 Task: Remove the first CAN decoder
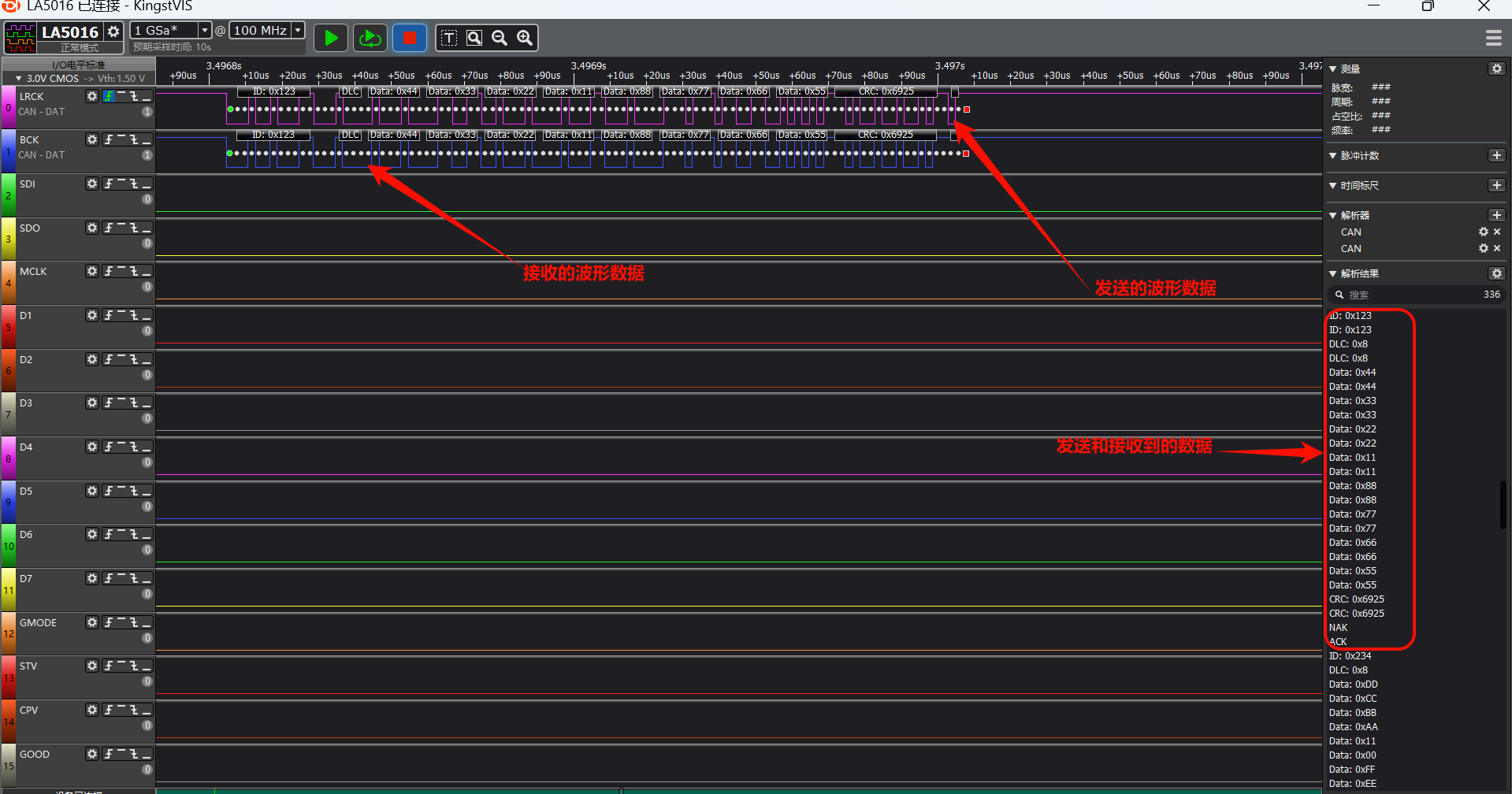coord(1497,232)
